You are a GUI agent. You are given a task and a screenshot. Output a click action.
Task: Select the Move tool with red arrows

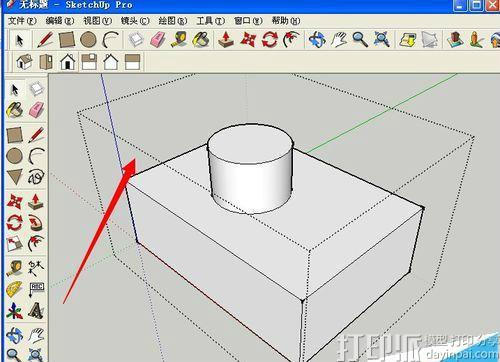(x=248, y=39)
